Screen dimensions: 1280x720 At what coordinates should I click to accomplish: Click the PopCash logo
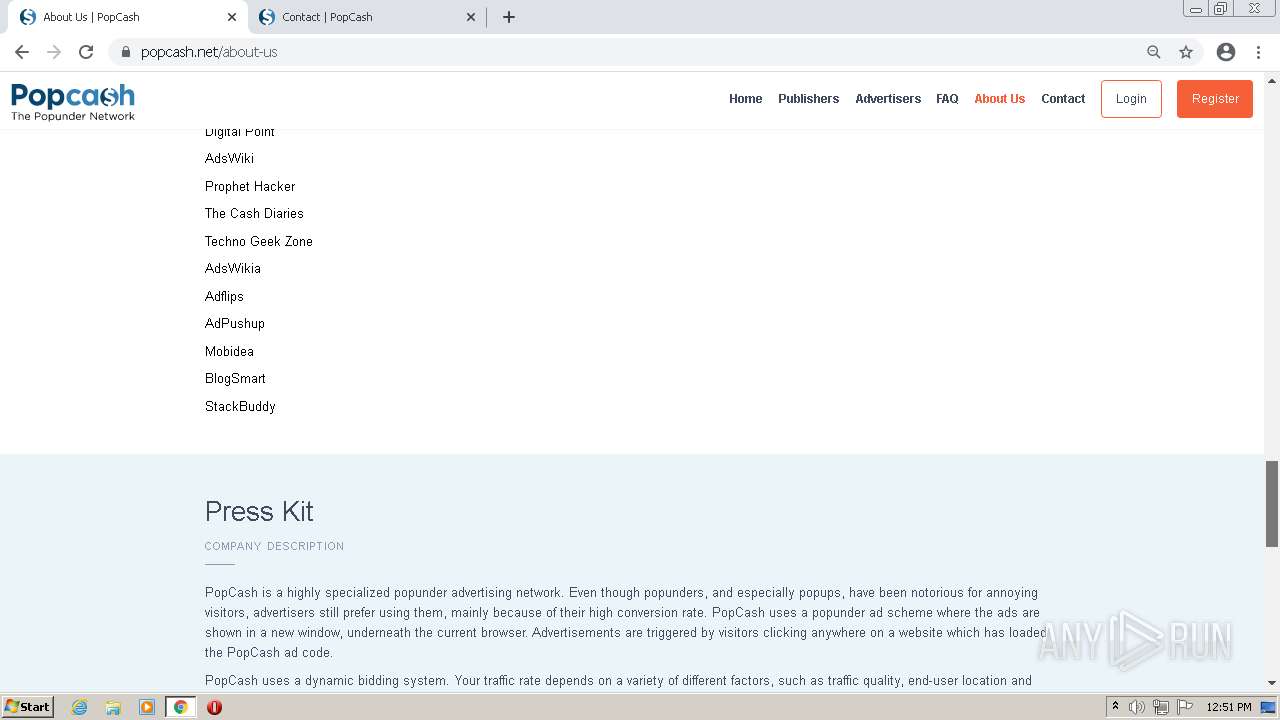(73, 101)
